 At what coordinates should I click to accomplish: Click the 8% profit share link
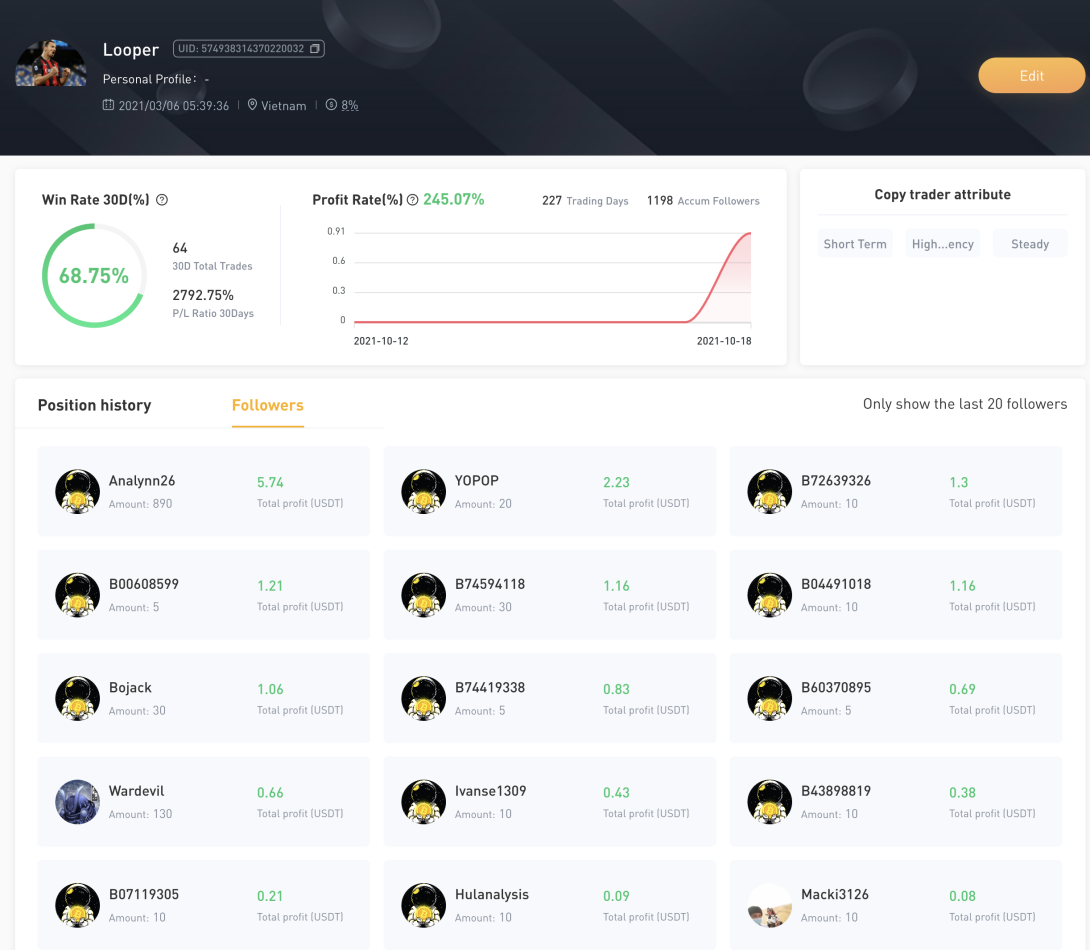[x=350, y=106]
